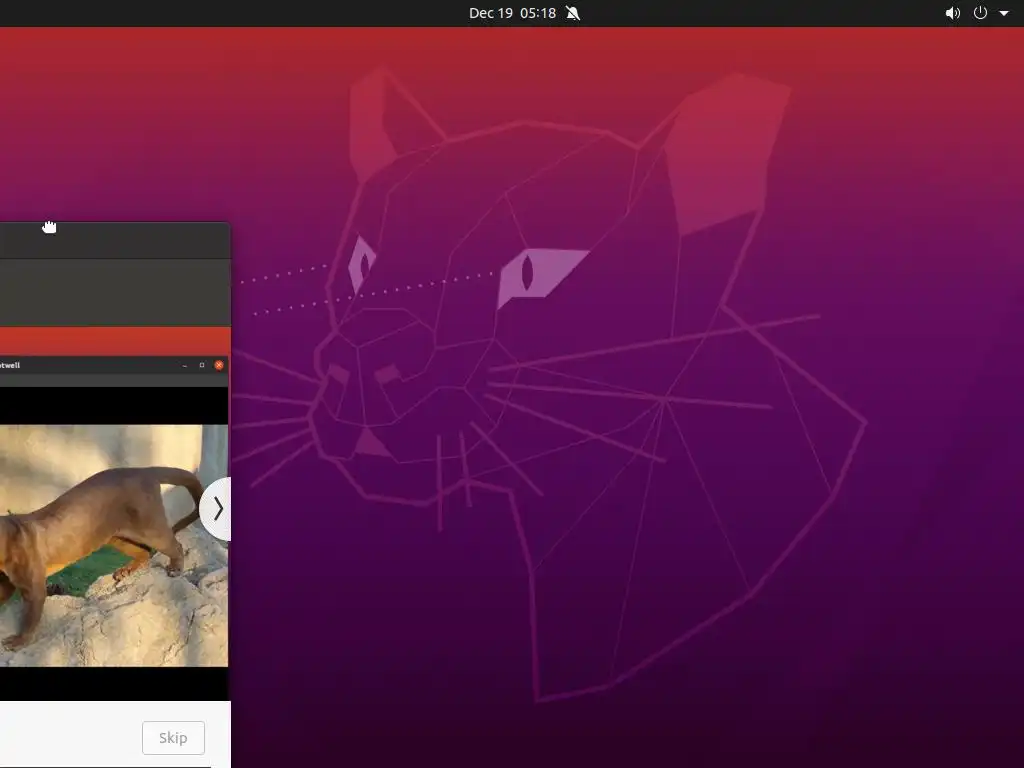This screenshot has height=768, width=1024.
Task: Click the fossa photo in Shotwell preview
Action: [114, 545]
